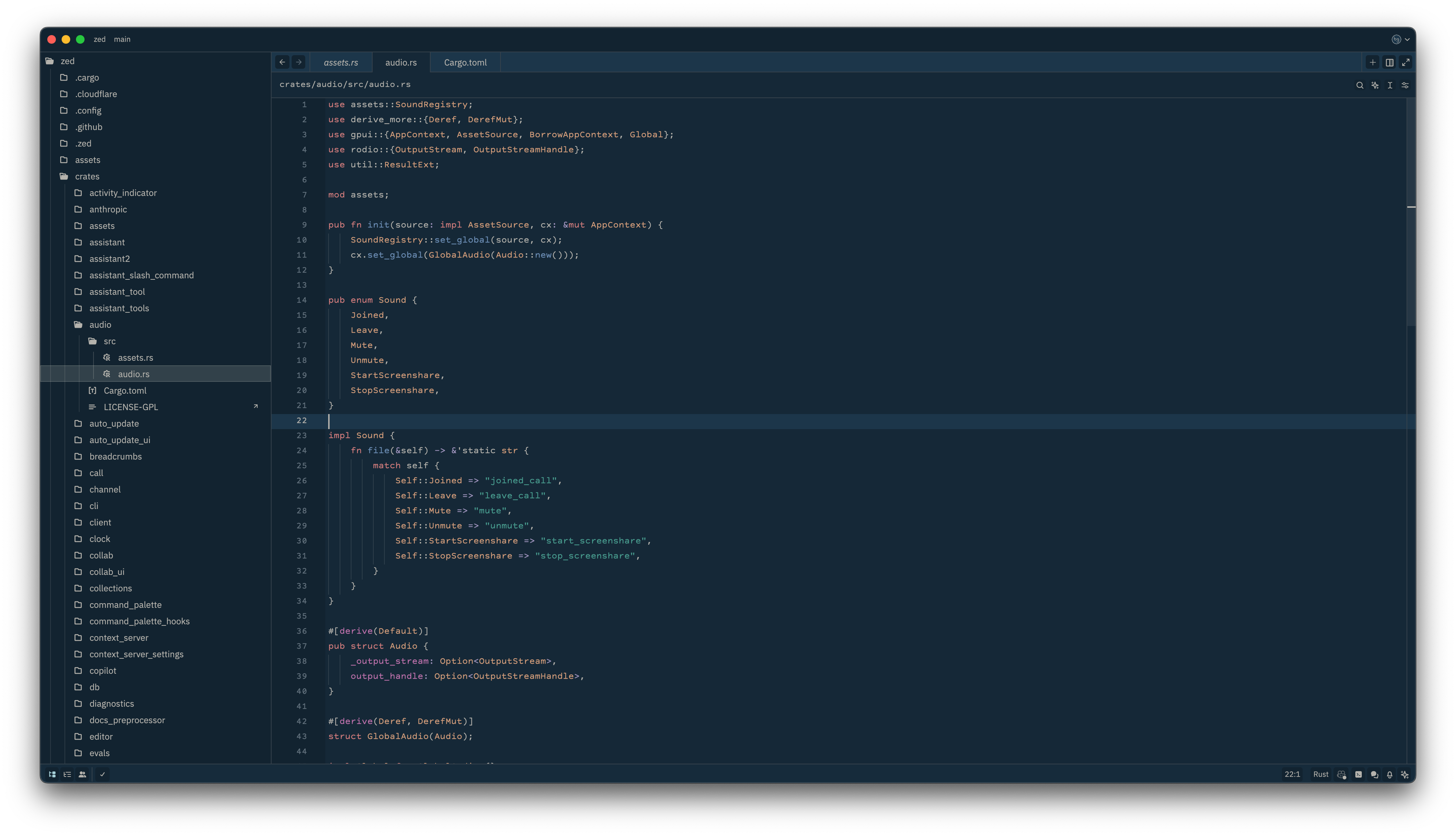Open diagnostics checkmark in status bar
1456x836 pixels.
(102, 774)
